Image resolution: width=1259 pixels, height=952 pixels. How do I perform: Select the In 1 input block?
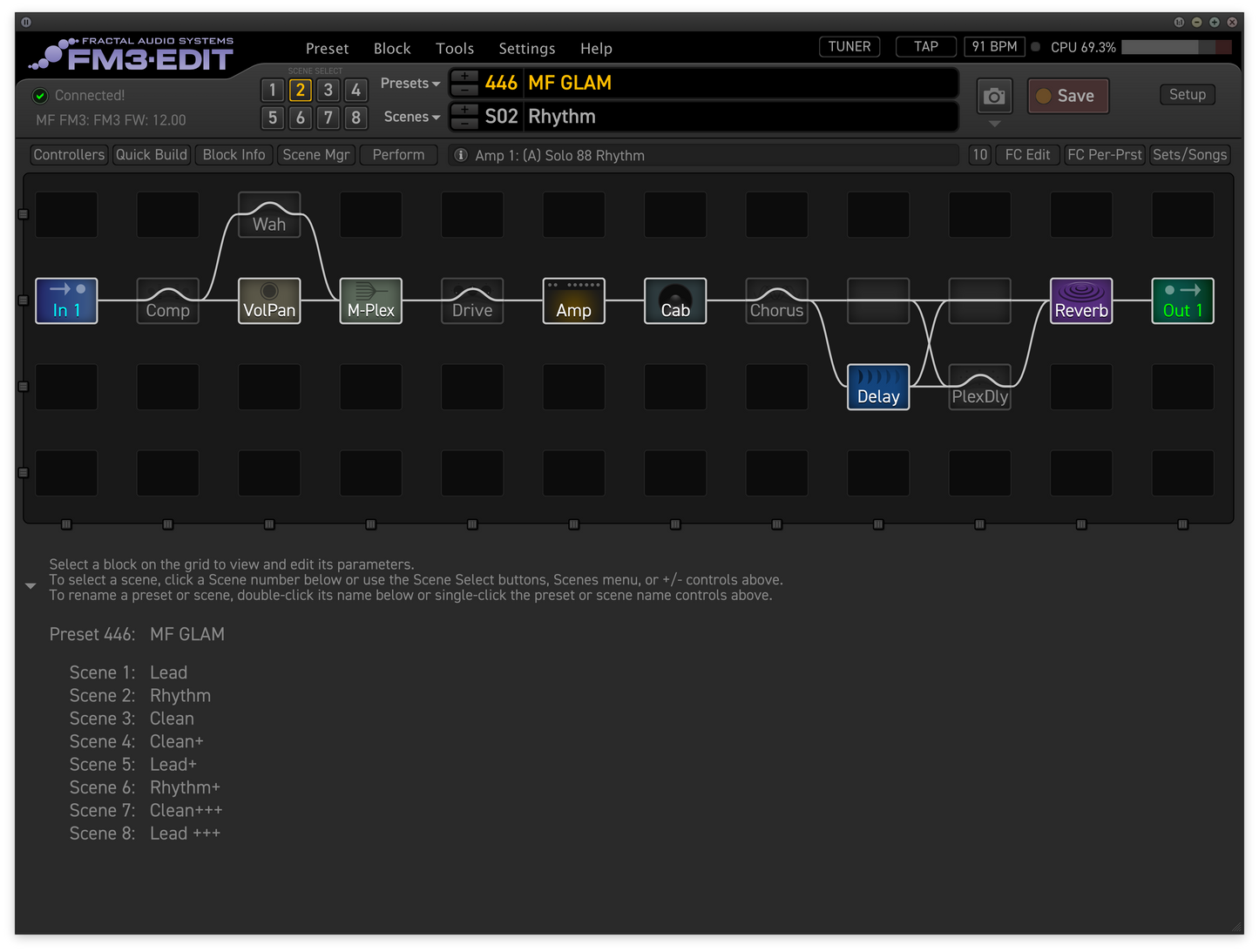click(x=66, y=300)
